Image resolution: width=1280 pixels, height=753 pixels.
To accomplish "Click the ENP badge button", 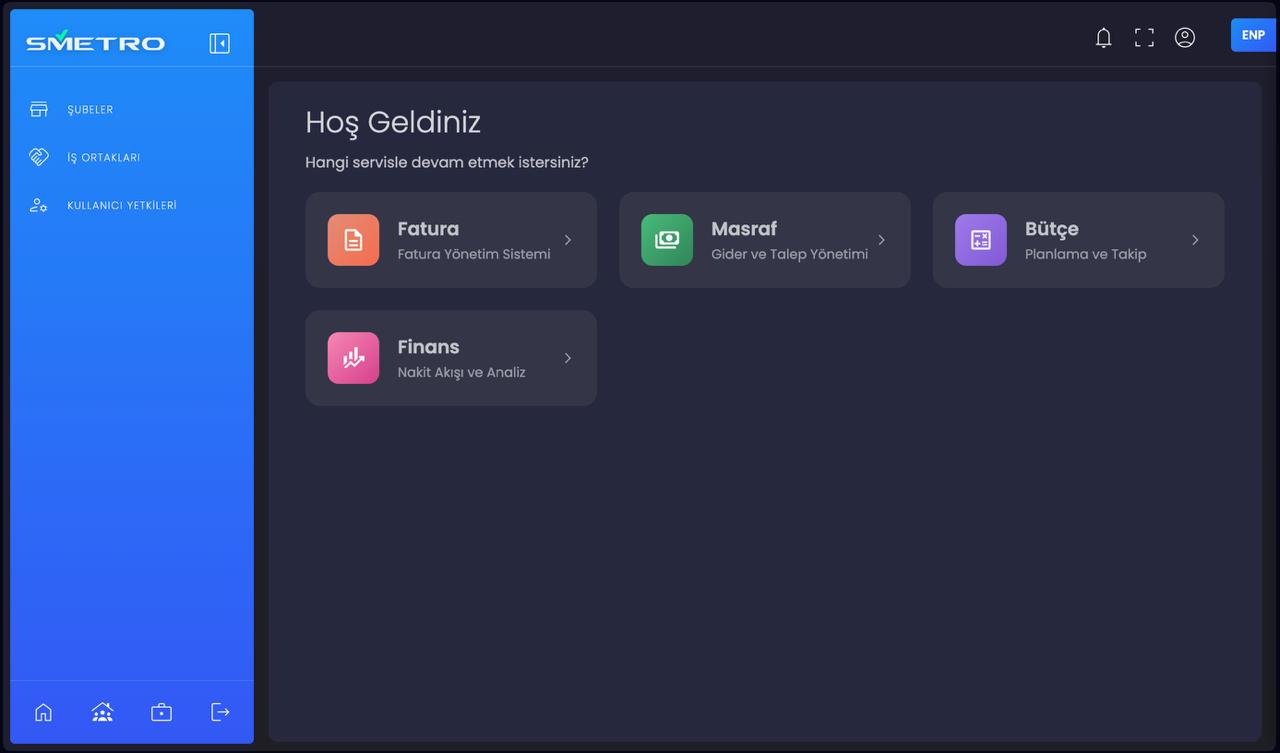I will [1253, 35].
